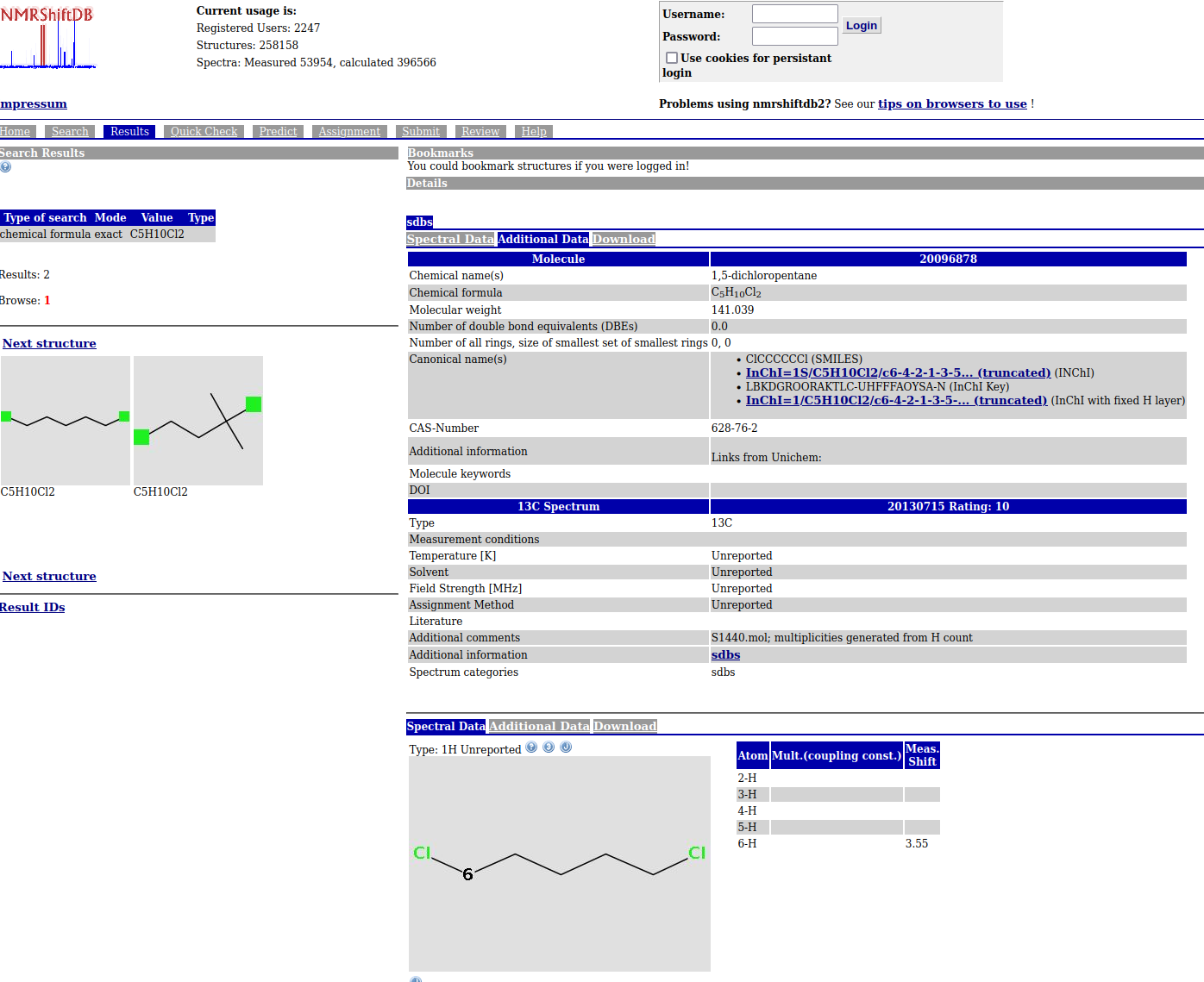Click middle round icon beside 1H Unreported
1204x982 pixels.
(549, 747)
